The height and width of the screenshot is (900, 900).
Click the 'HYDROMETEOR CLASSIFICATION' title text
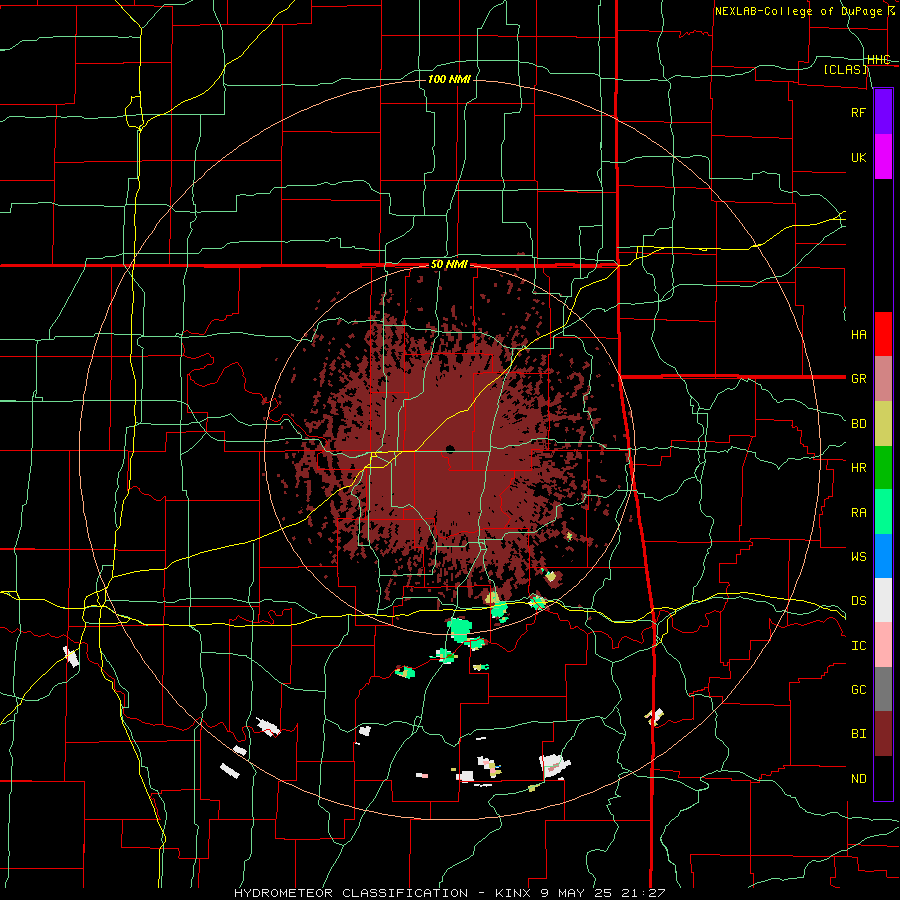point(351,893)
